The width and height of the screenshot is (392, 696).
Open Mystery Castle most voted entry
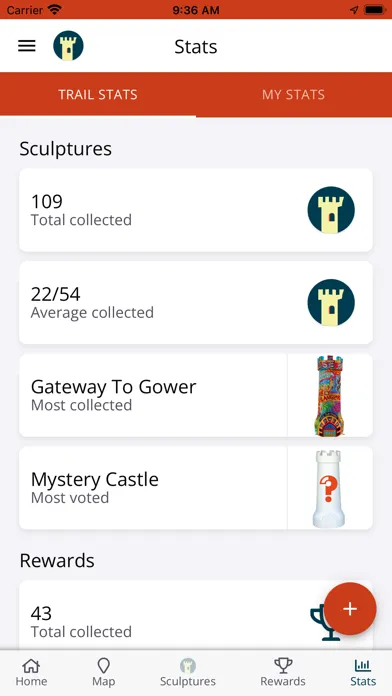196,488
